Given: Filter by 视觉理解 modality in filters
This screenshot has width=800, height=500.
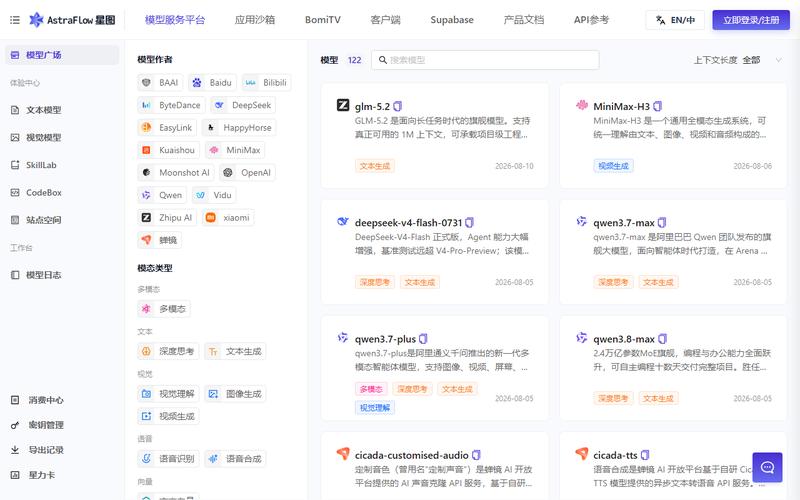Looking at the screenshot, I should 168,394.
